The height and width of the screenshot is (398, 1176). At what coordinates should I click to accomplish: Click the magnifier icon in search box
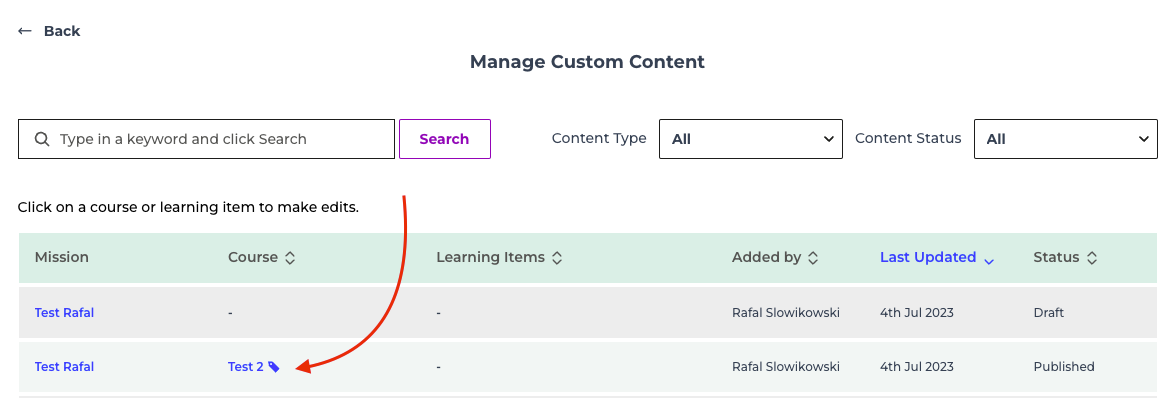point(42,139)
